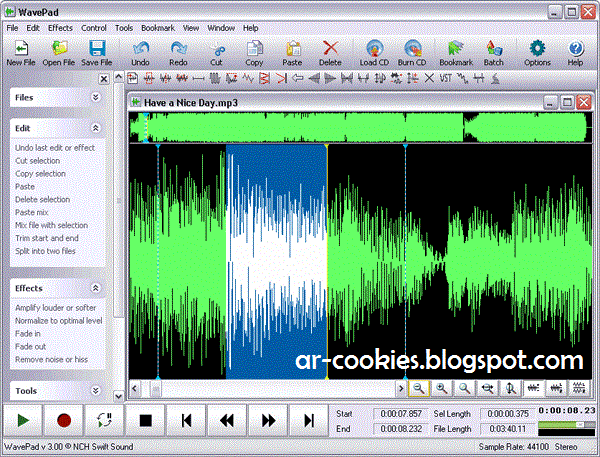This screenshot has width=600, height=457.
Task: Click the Save File toolbar icon
Action: [96, 53]
